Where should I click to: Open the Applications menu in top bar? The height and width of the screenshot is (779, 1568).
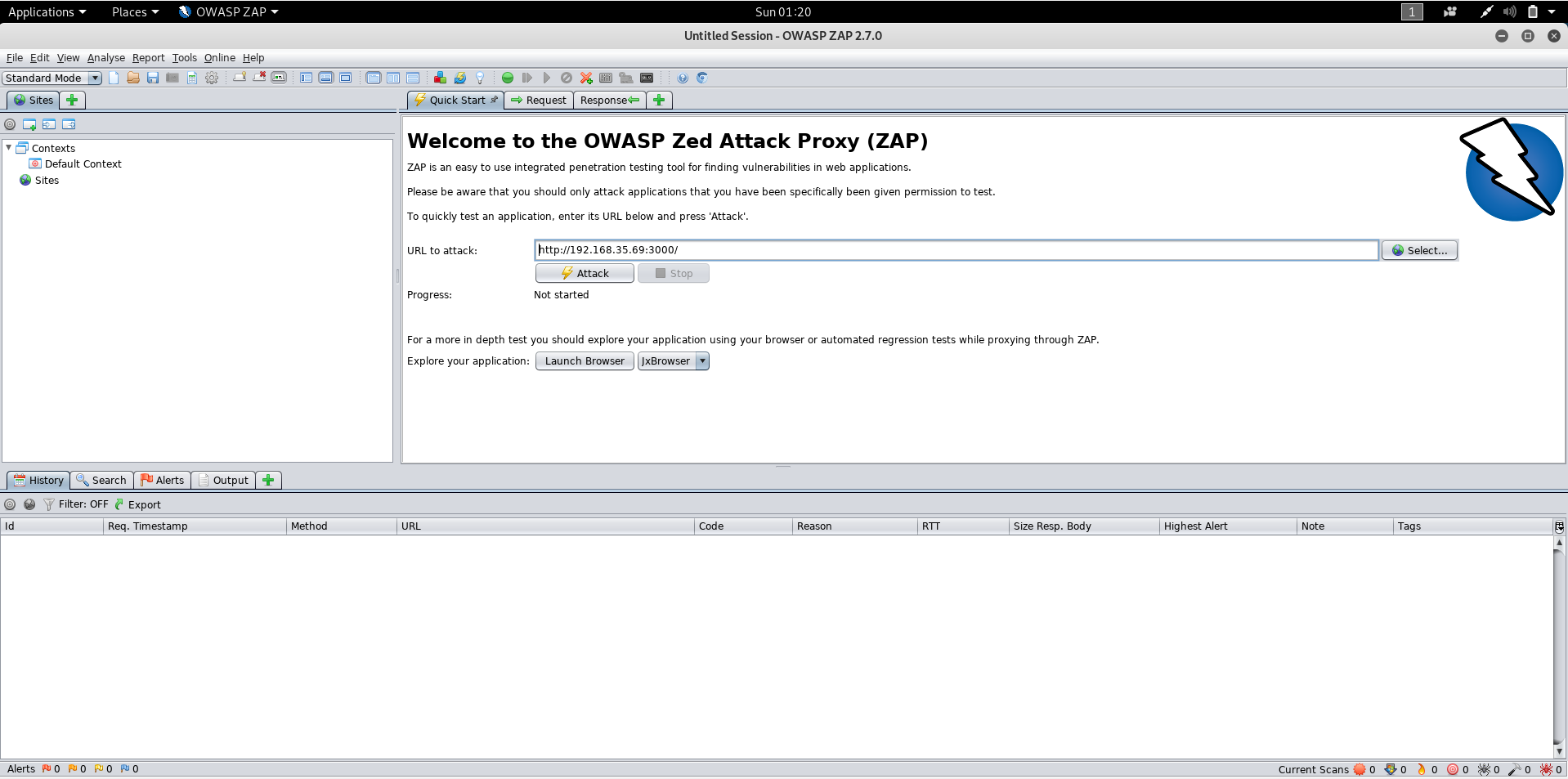tap(47, 11)
